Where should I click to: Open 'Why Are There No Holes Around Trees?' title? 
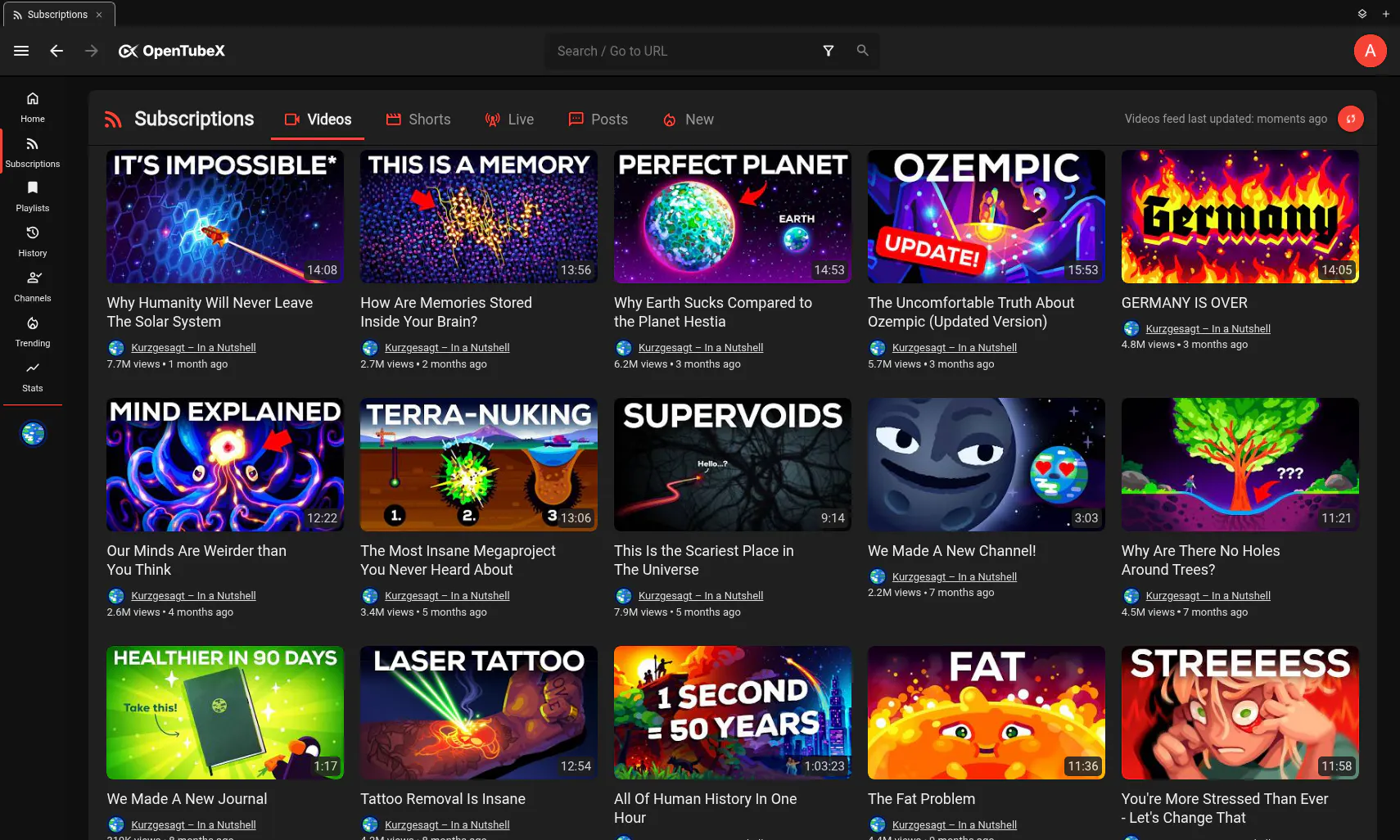(x=1201, y=560)
